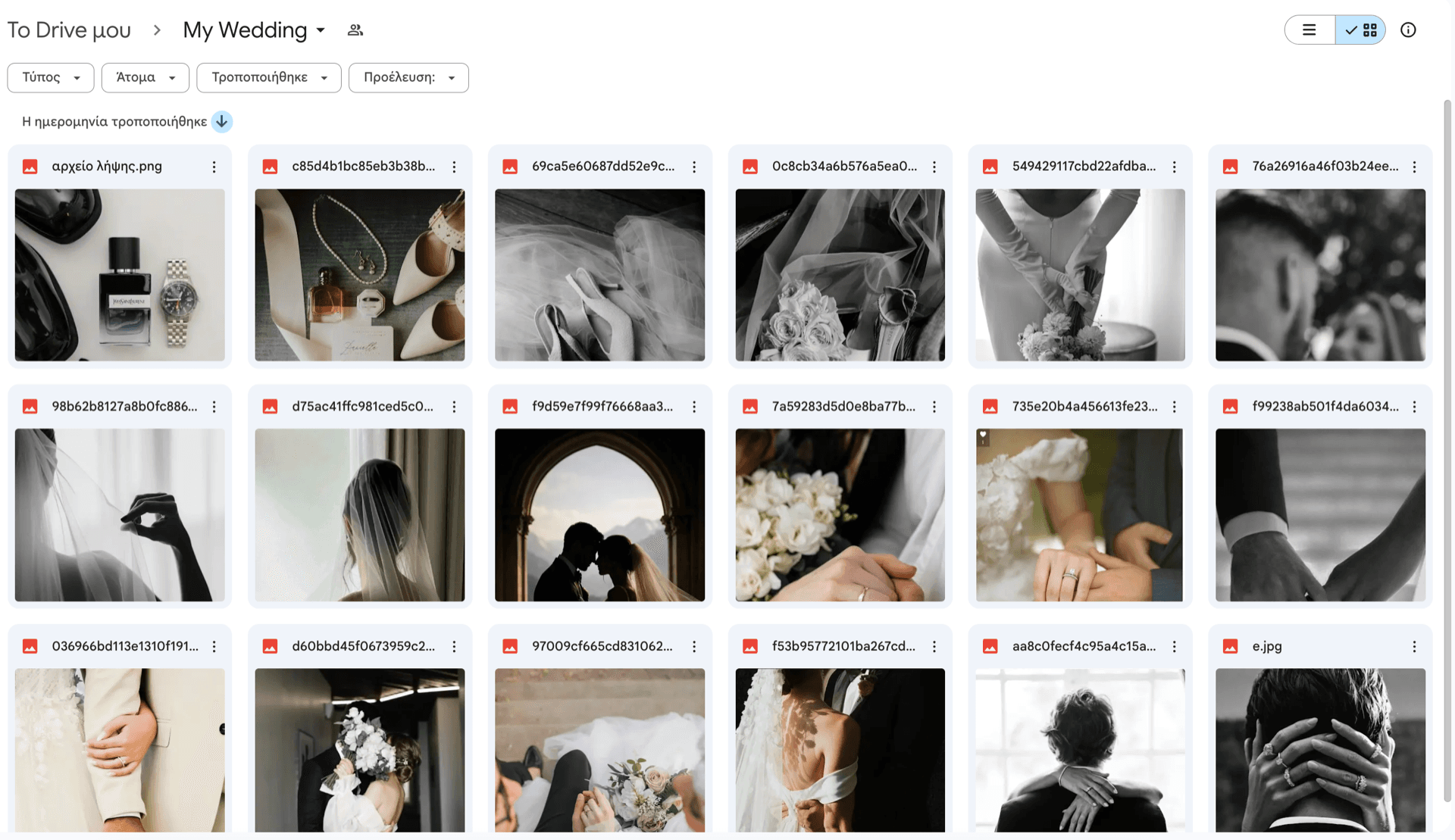1455x840 pixels.
Task: Select file name aa8c0fecf4c95a4c15a...
Action: click(x=1084, y=646)
